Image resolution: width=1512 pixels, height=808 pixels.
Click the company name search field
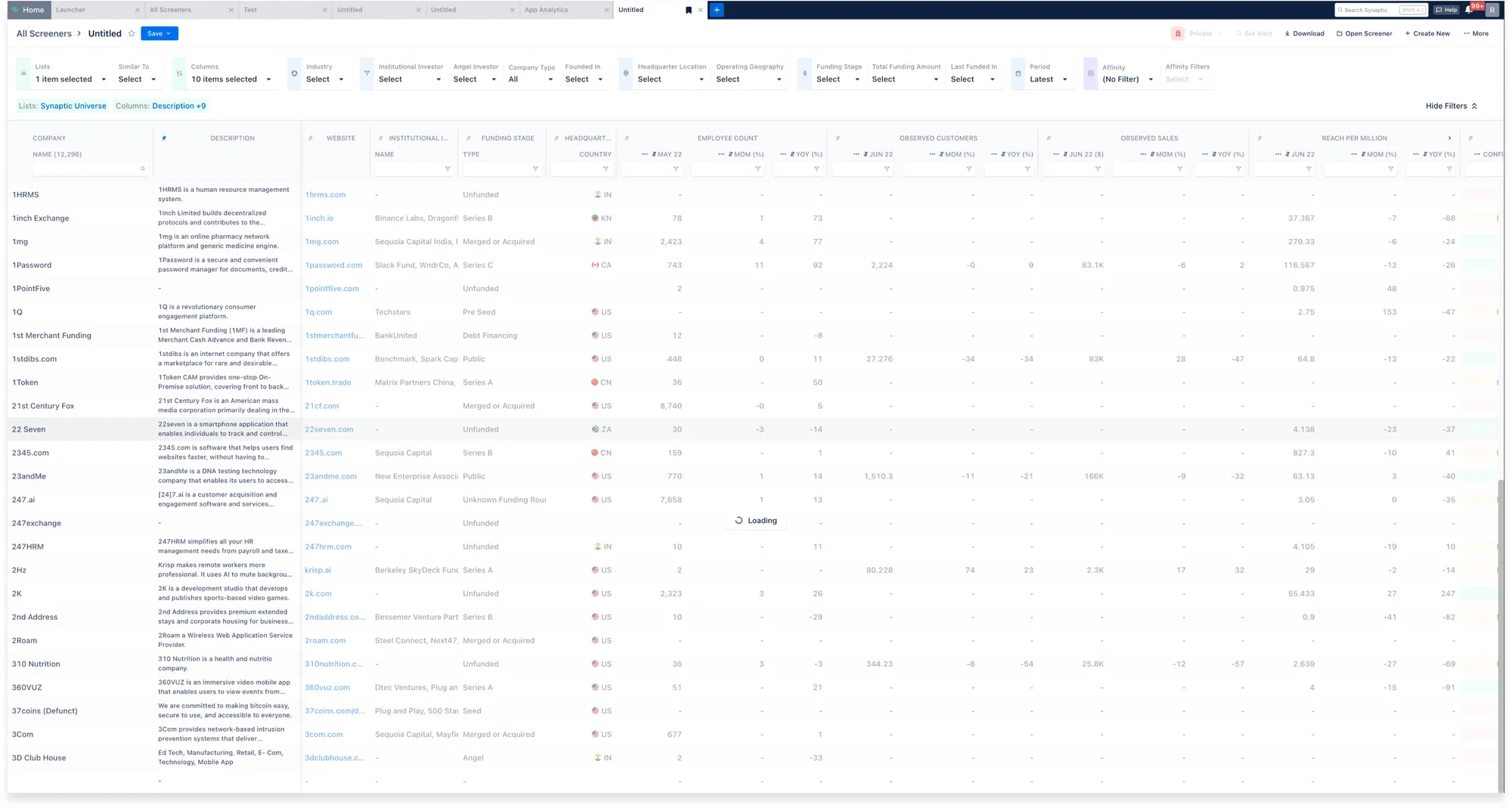point(89,169)
